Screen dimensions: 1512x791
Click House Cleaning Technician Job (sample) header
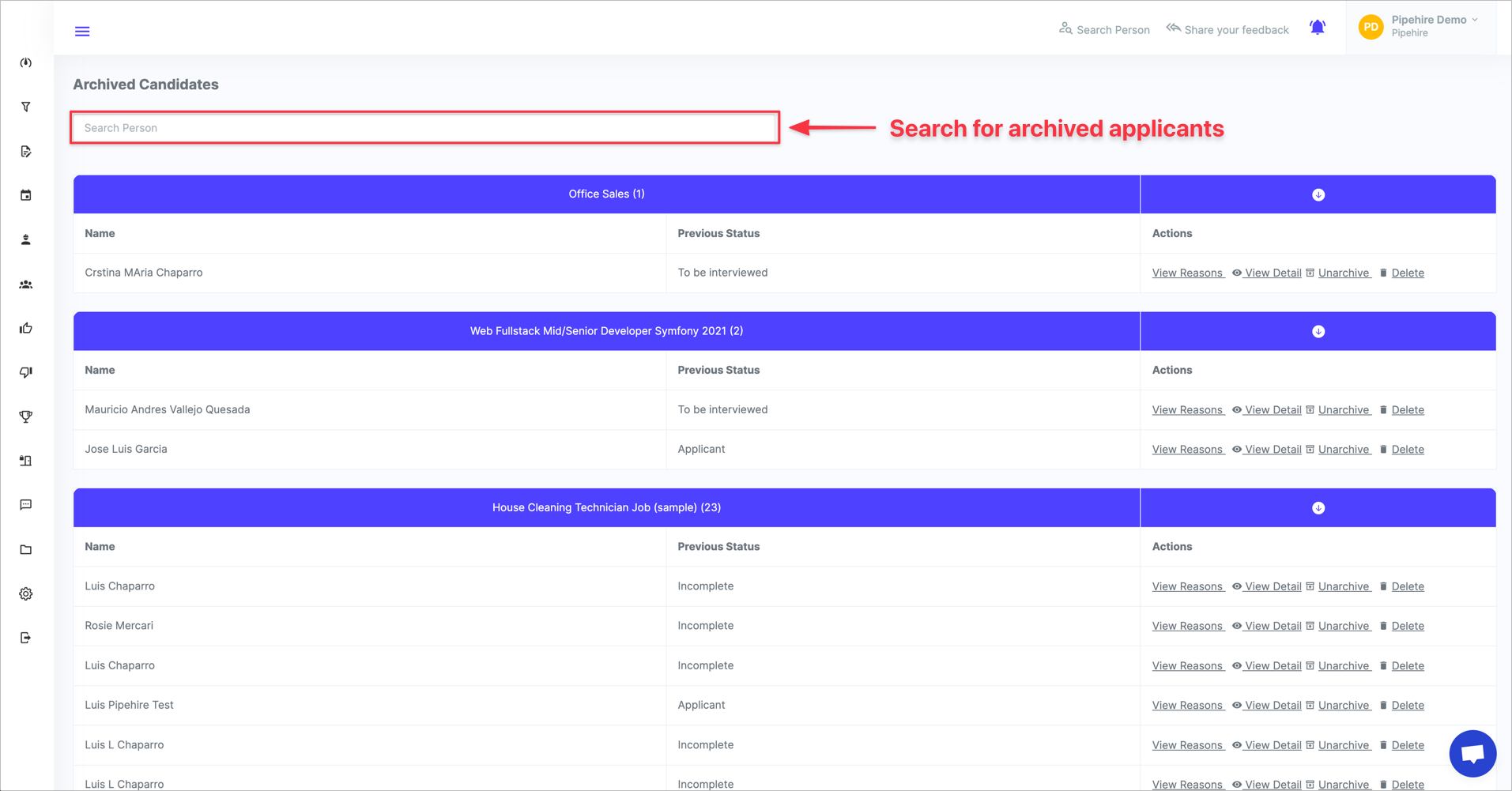point(606,507)
